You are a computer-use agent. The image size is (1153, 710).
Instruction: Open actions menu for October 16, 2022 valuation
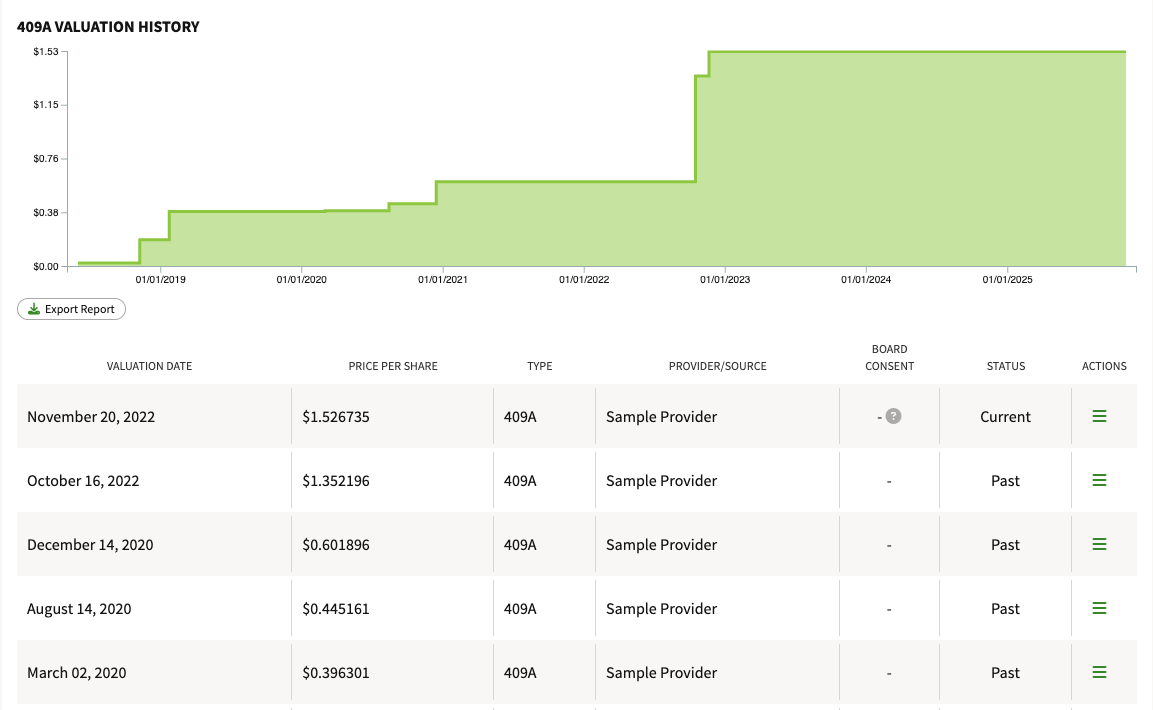[x=1099, y=481]
